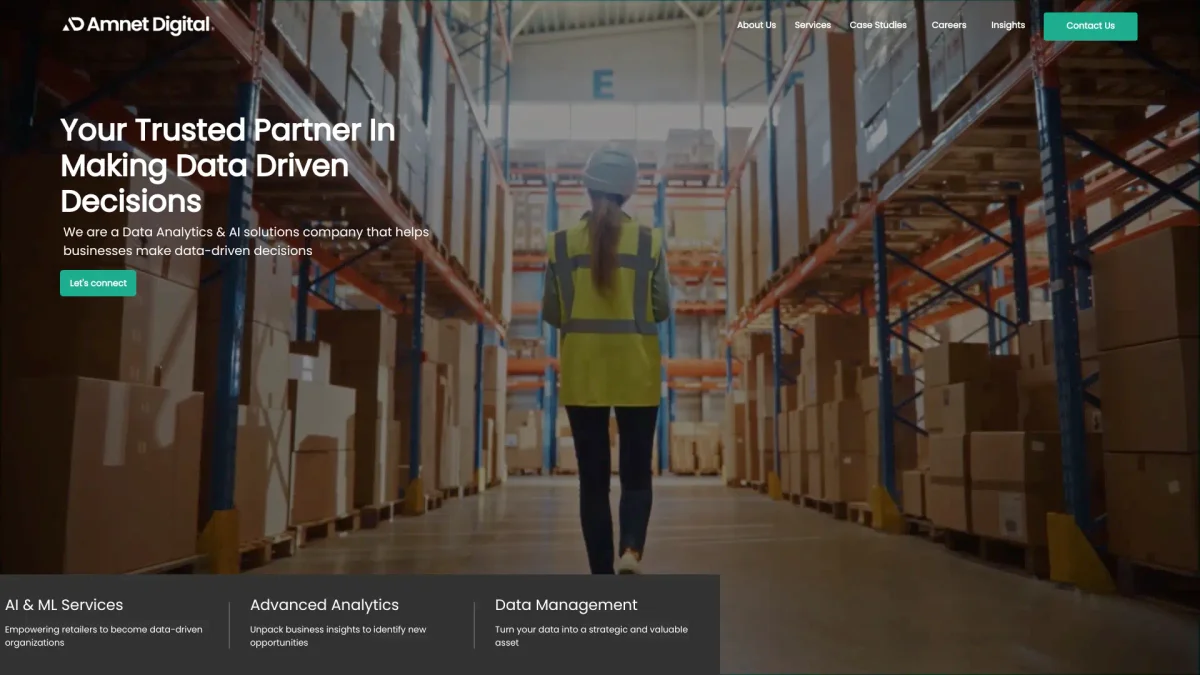Click the warehouse worker in yellow vest
Screen dimensions: 1200x675
click(607, 330)
